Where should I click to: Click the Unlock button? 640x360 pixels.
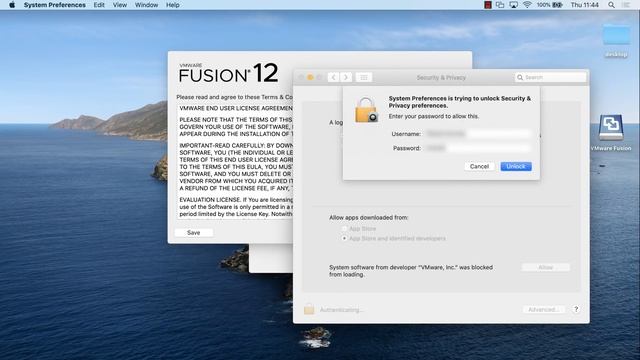click(516, 166)
